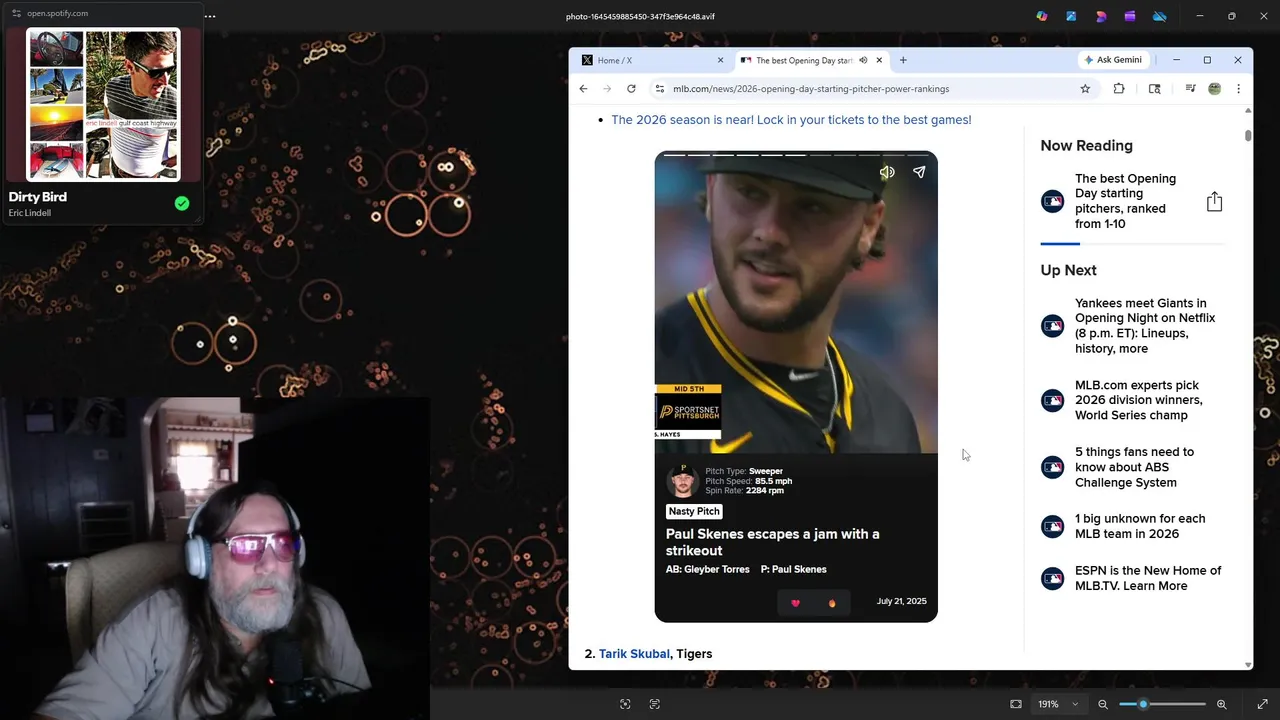1280x720 pixels.
Task: Reload the MLB page
Action: [x=631, y=89]
